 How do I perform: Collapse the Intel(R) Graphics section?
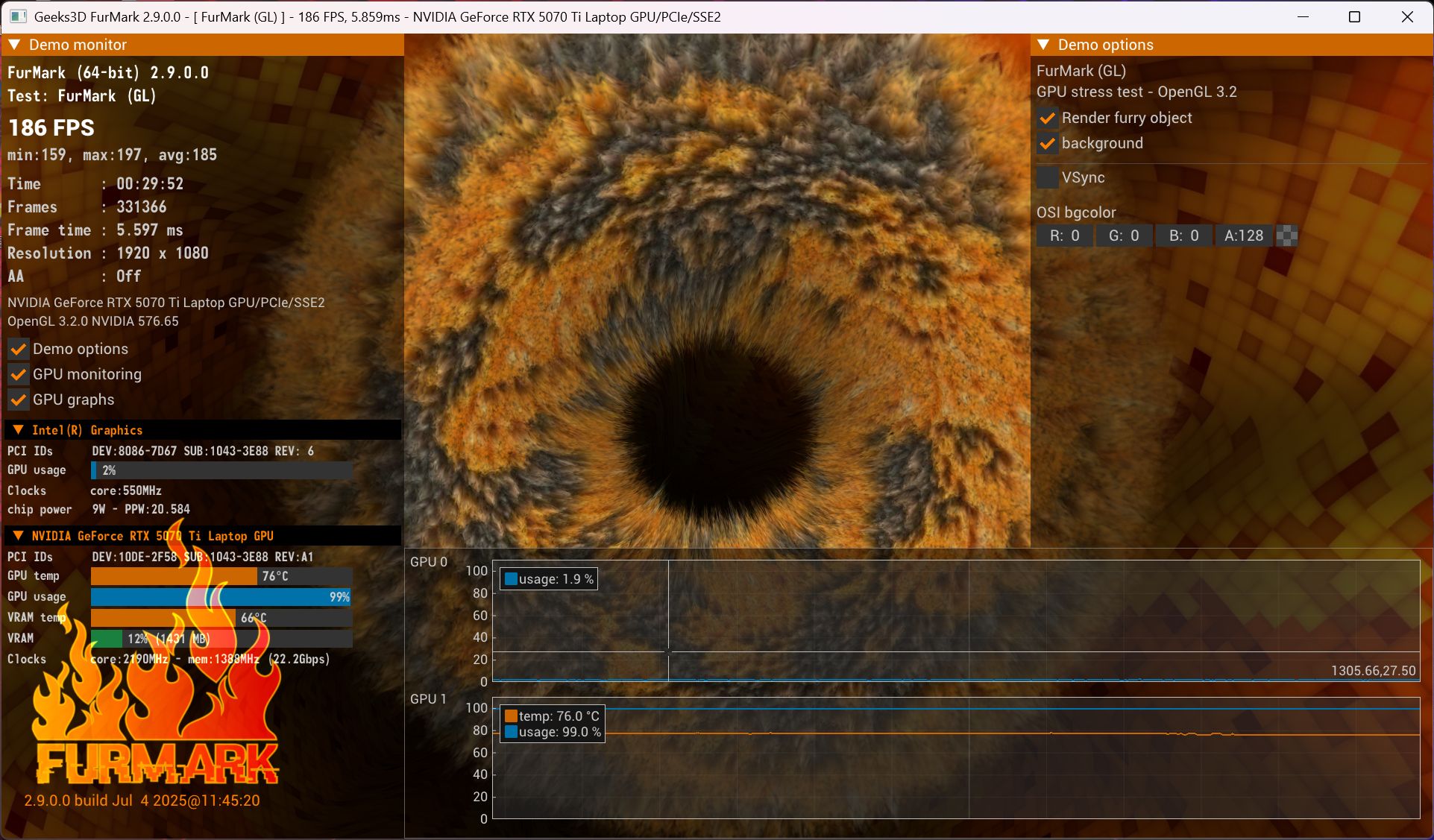pos(18,430)
